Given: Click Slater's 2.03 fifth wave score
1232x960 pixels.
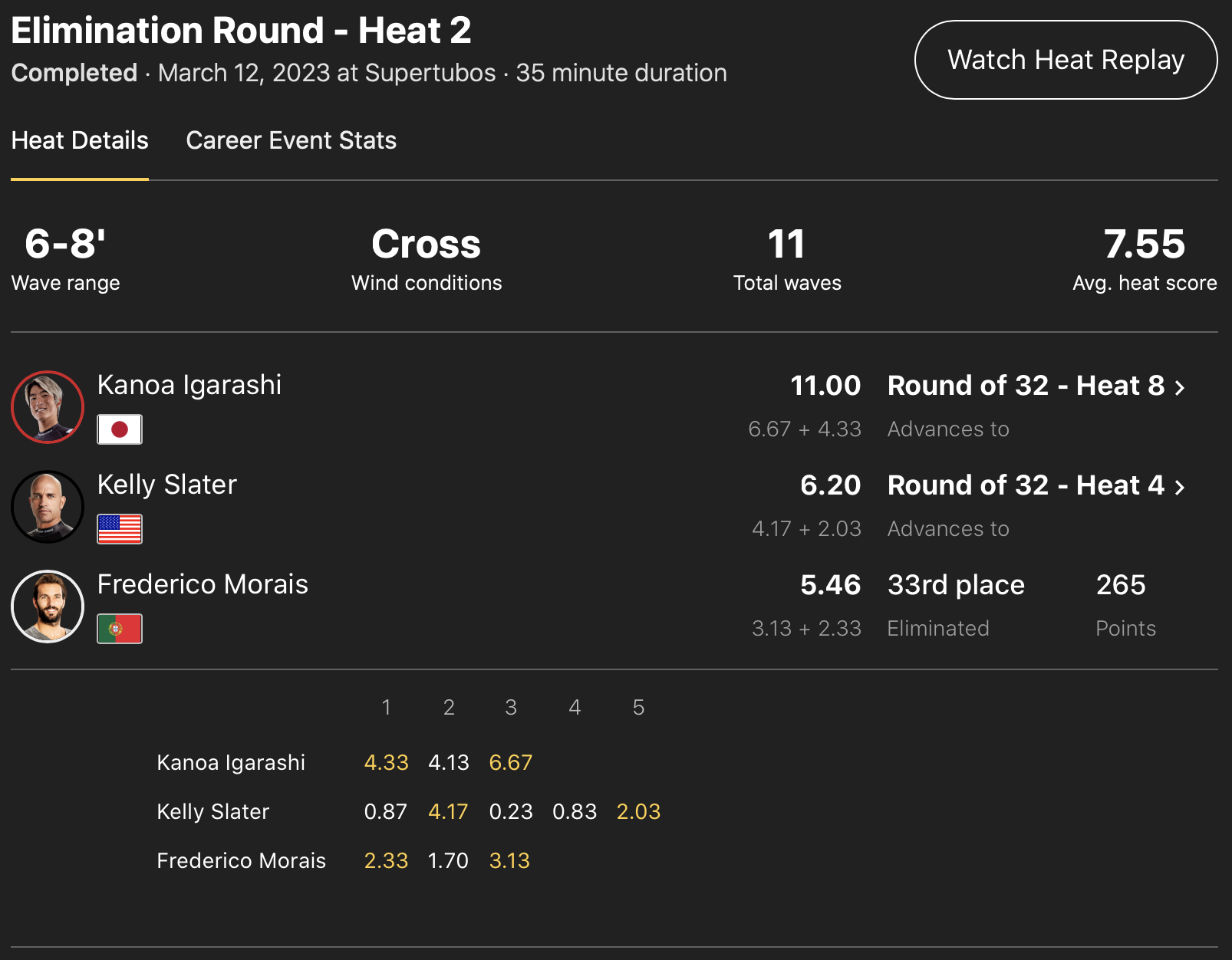Looking at the screenshot, I should pyautogui.click(x=638, y=812).
